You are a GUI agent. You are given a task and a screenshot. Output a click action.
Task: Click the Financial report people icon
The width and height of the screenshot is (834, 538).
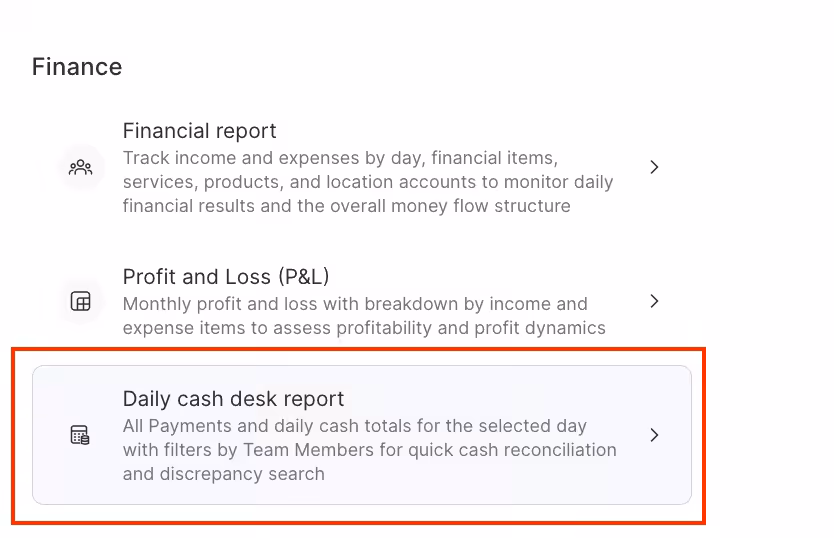pyautogui.click(x=80, y=167)
